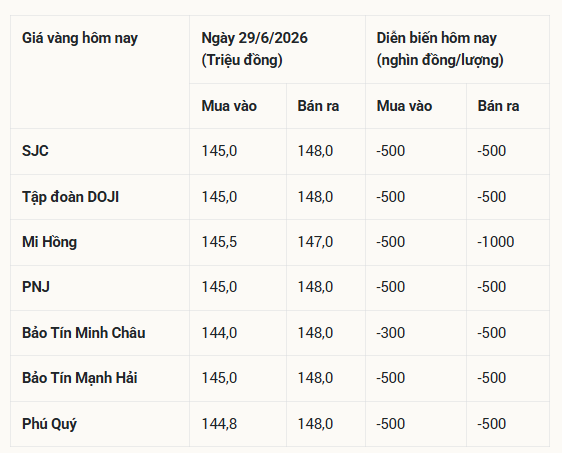Click PNJ sell price 148,0
Viewport: 562px width, 453px height.
pos(315,287)
